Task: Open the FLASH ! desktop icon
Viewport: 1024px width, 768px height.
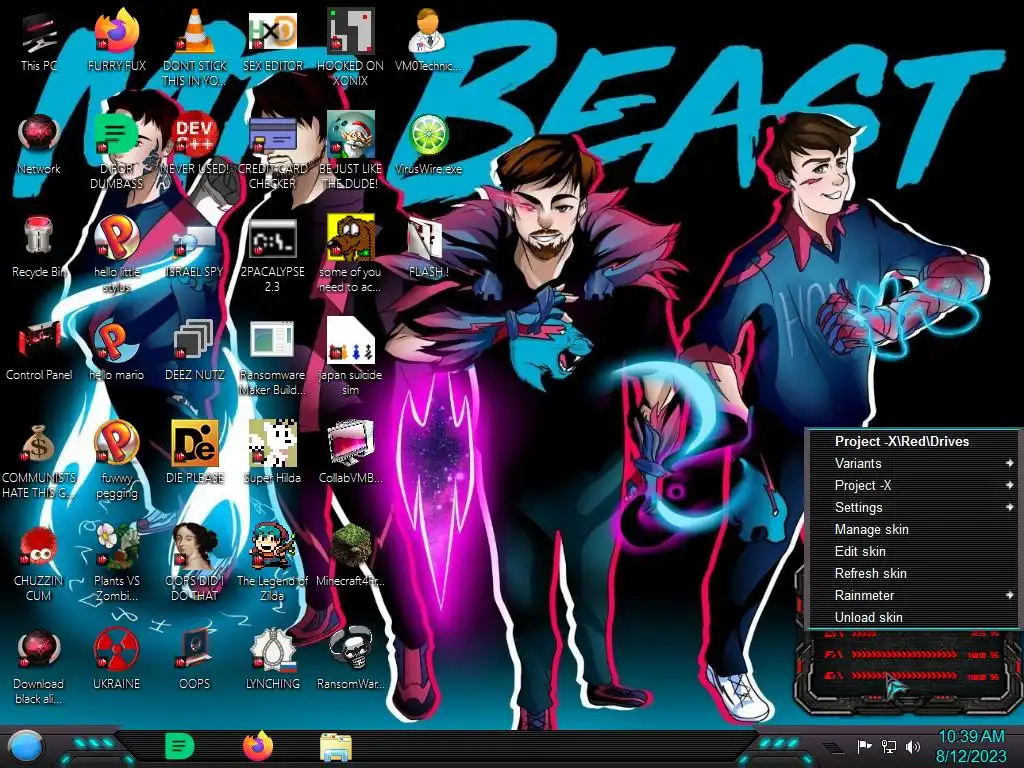Action: pyautogui.click(x=428, y=248)
